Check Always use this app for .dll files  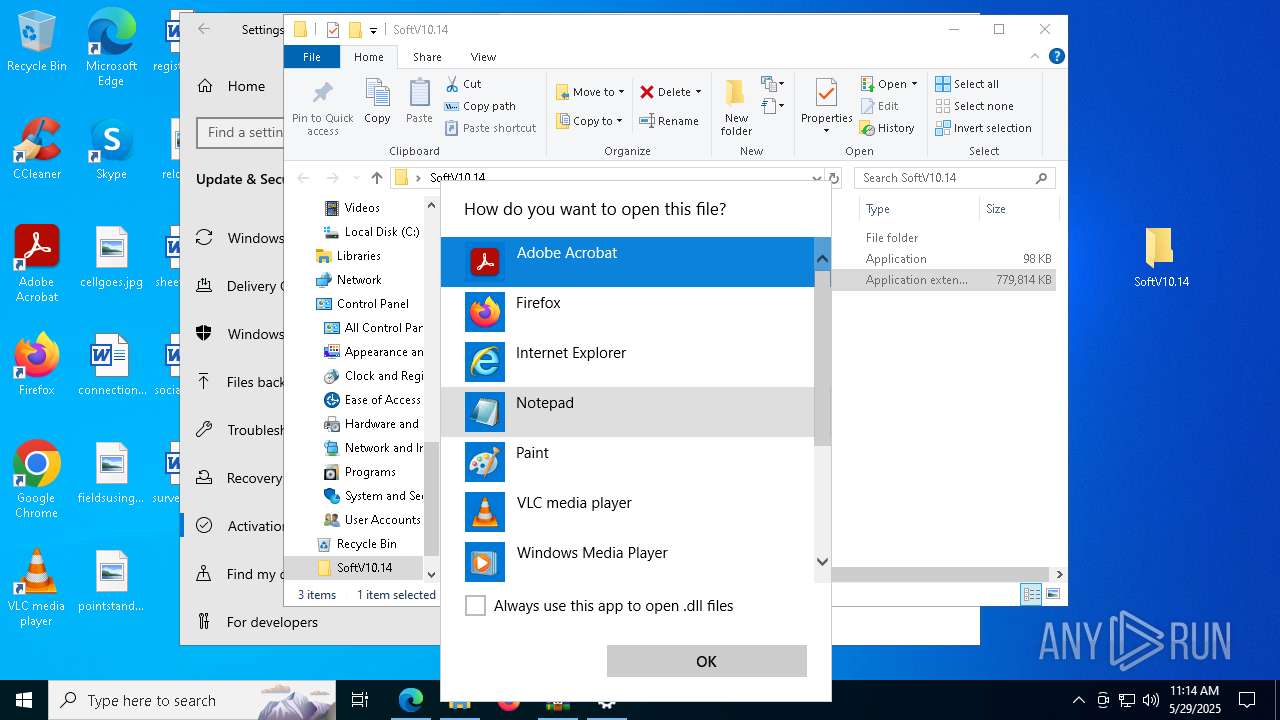(476, 606)
